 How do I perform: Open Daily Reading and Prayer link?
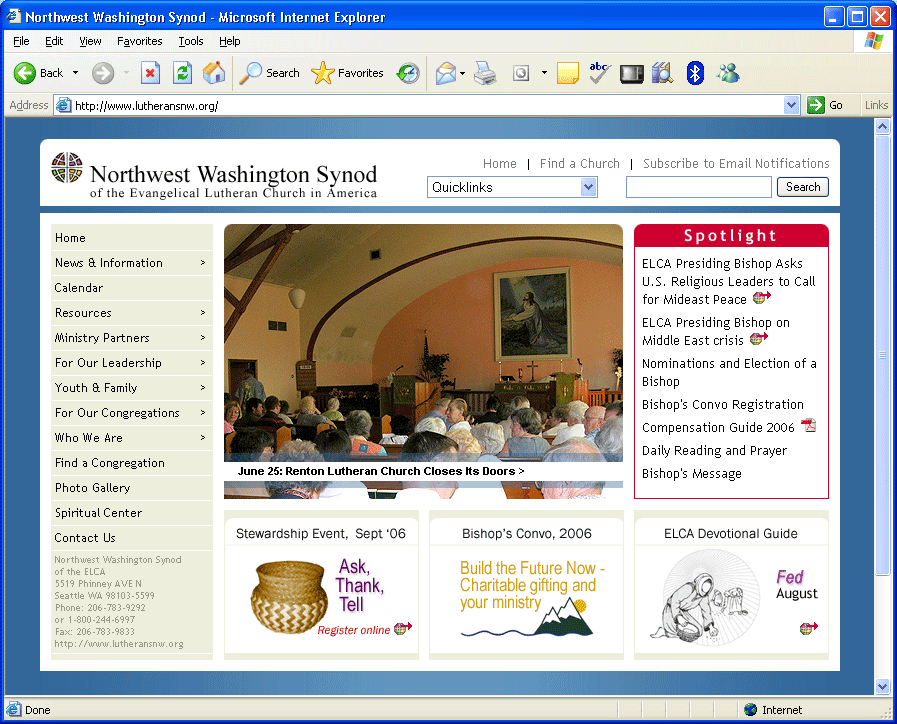714,451
